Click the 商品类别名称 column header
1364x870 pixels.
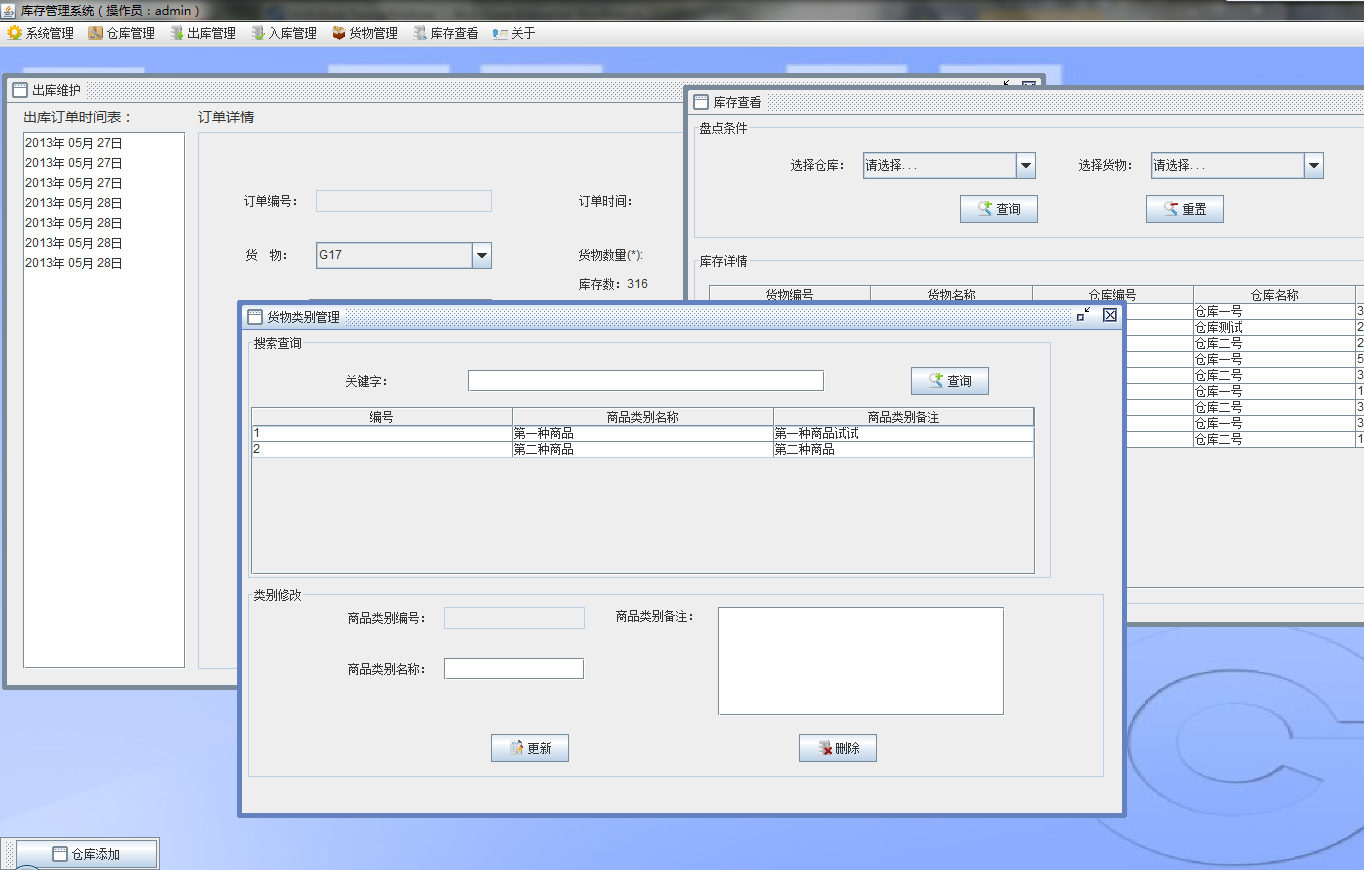642,417
